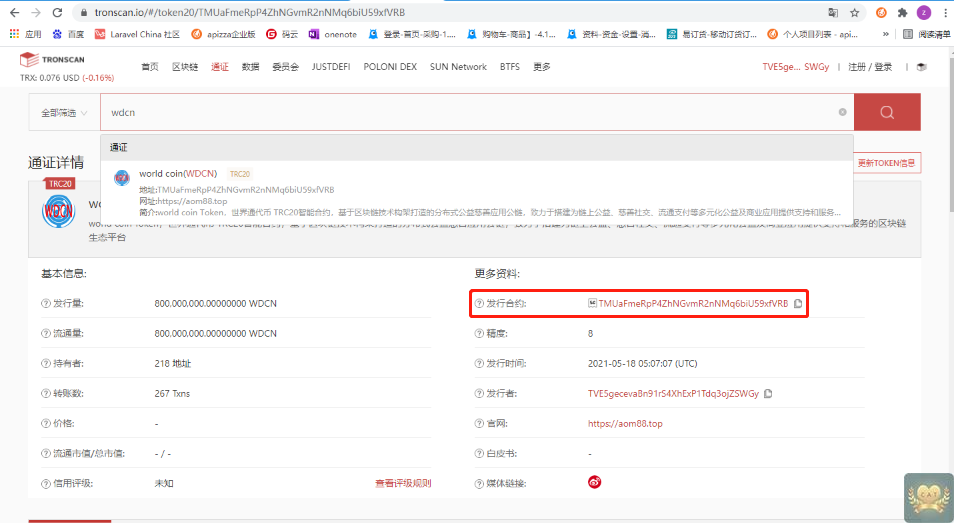954x523 pixels.
Task: Click the 218 地址 holders value
Action: [x=172, y=364]
